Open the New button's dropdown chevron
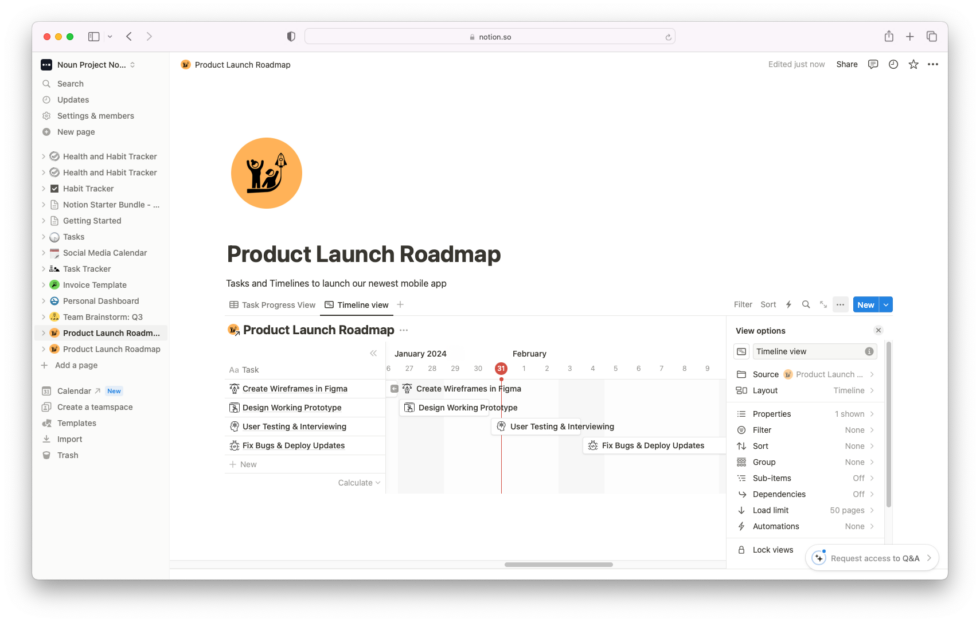This screenshot has height=622, width=980. [x=887, y=304]
